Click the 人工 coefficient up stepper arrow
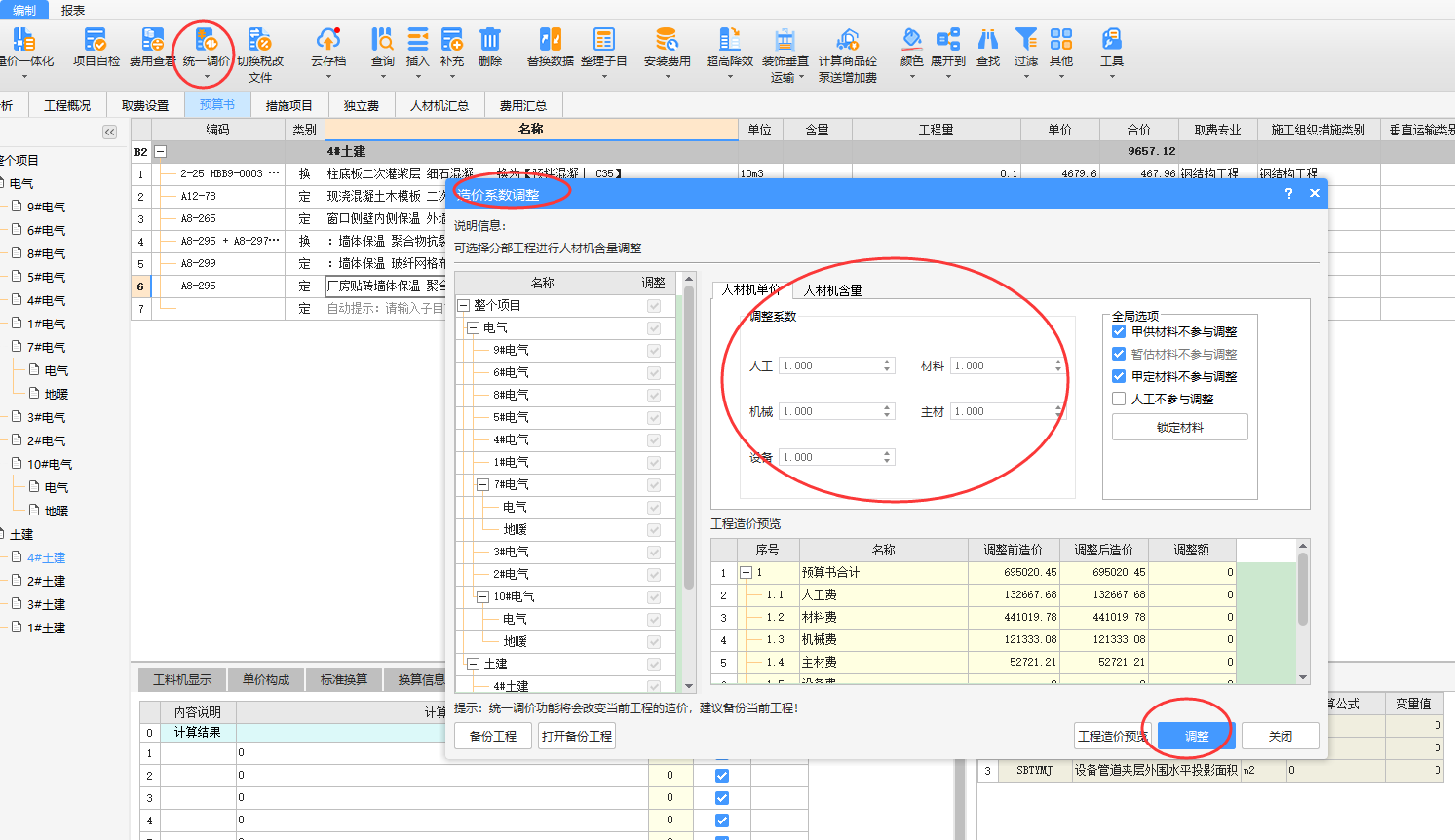Screen dimensions: 1455x840 [x=887, y=362]
